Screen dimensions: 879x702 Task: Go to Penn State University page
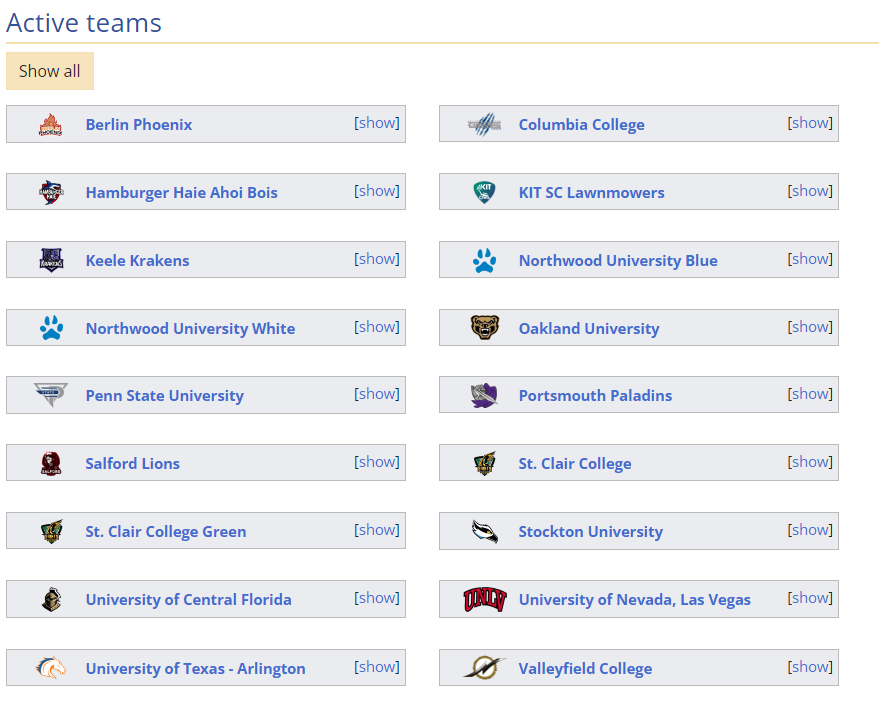tap(164, 395)
